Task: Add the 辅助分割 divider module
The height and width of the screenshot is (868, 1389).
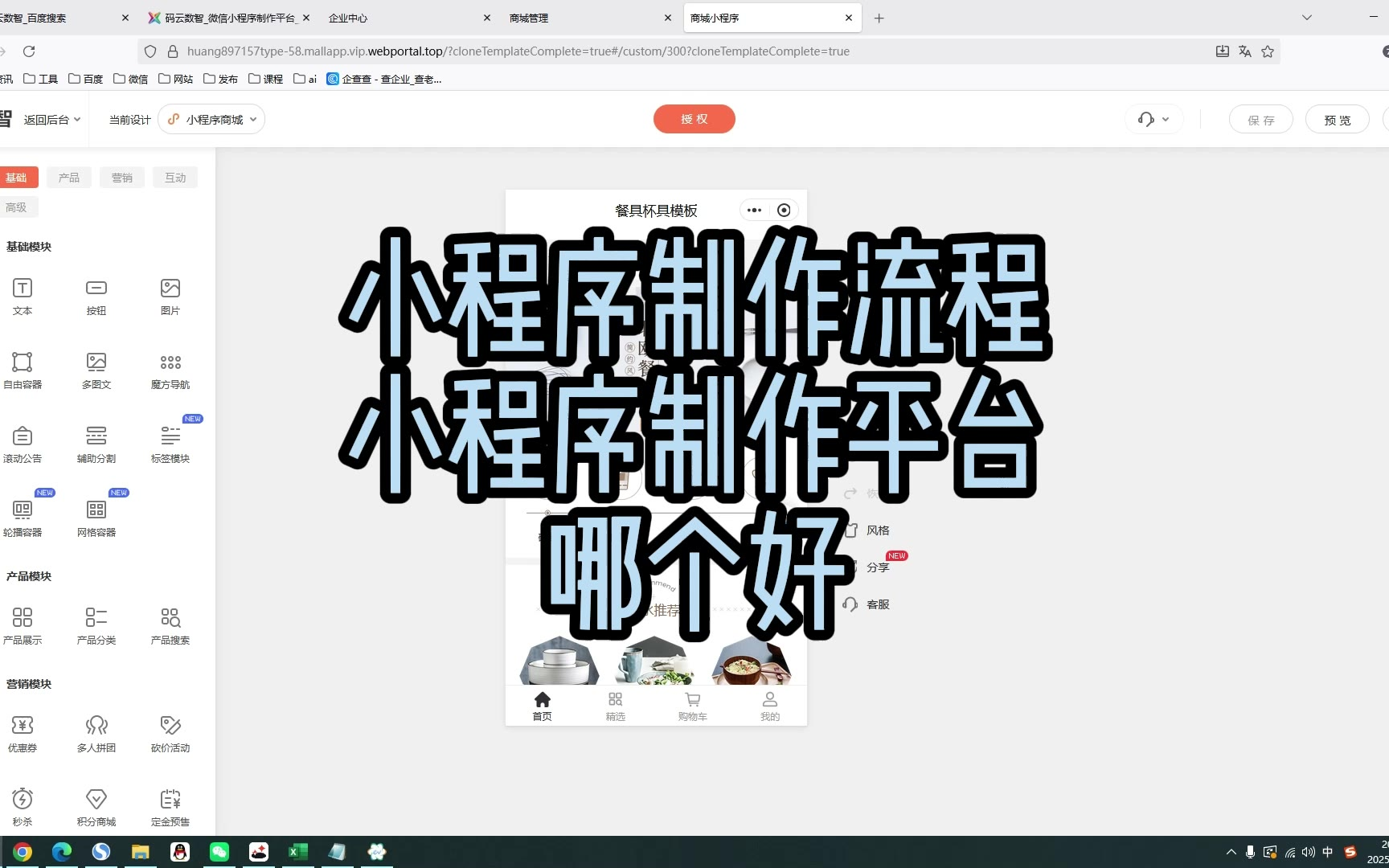Action: click(x=96, y=444)
